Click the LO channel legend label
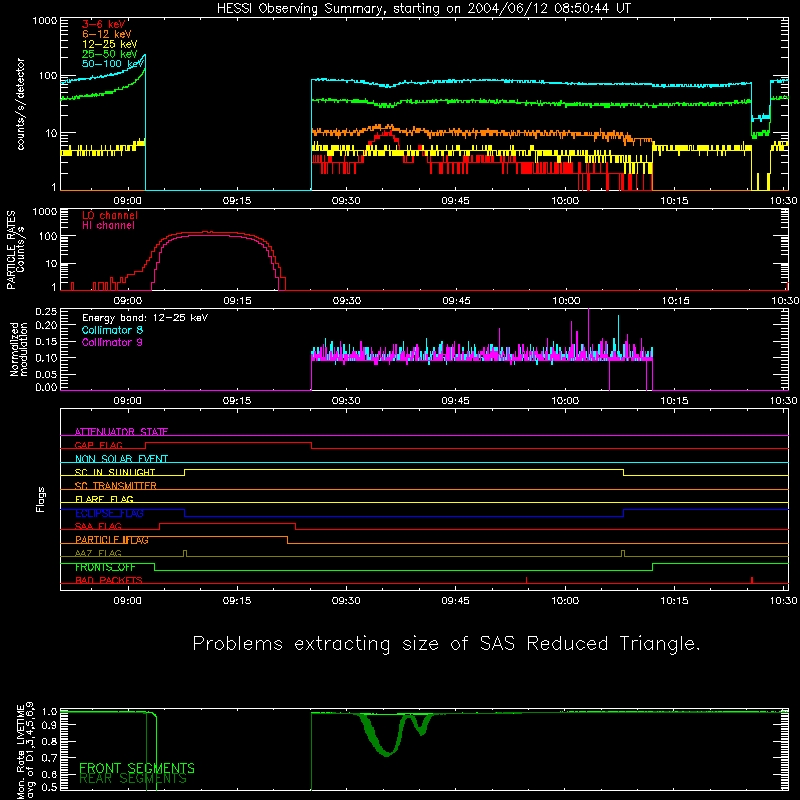 pos(110,215)
